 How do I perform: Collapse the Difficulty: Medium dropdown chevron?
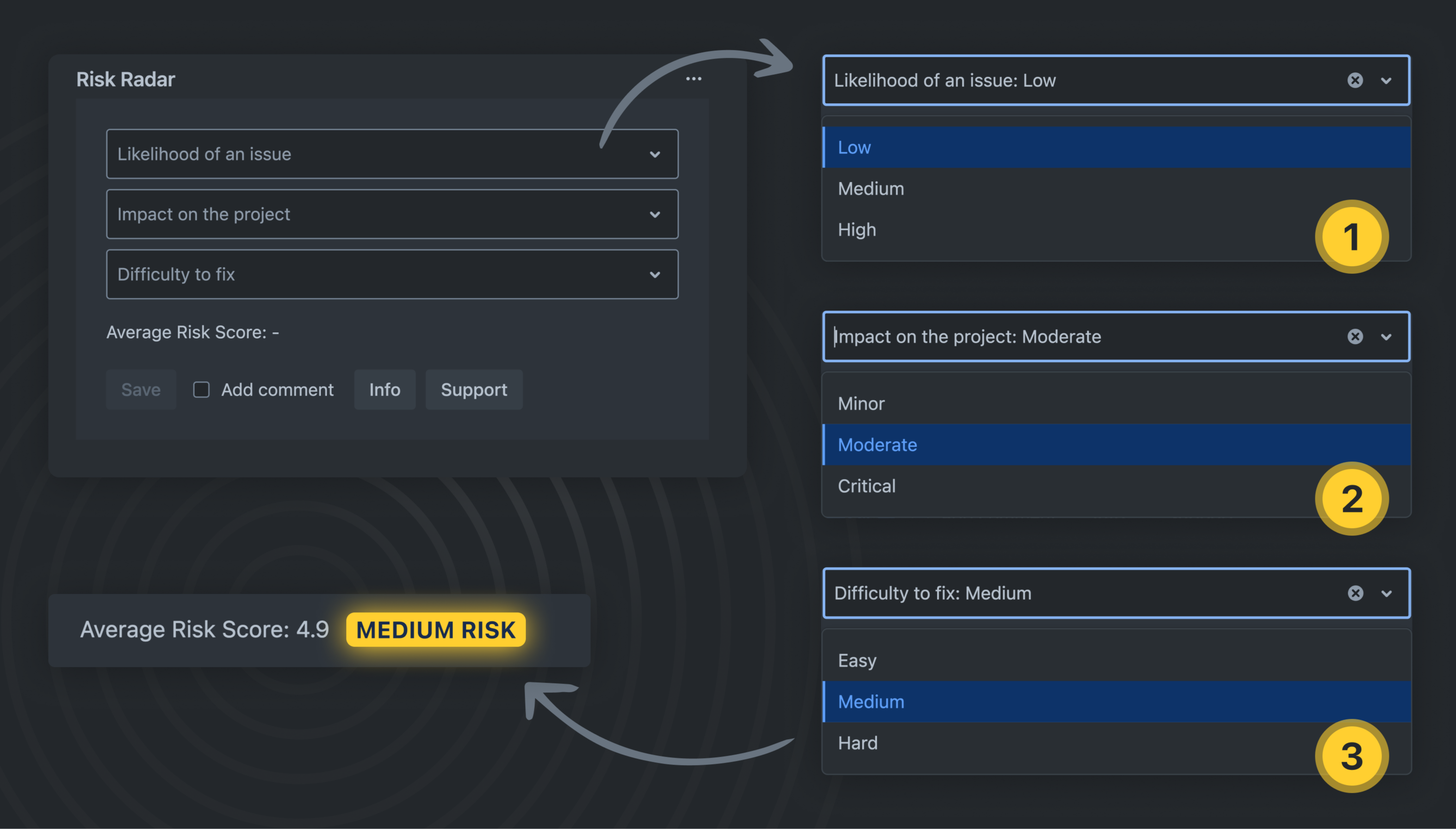coord(1386,594)
